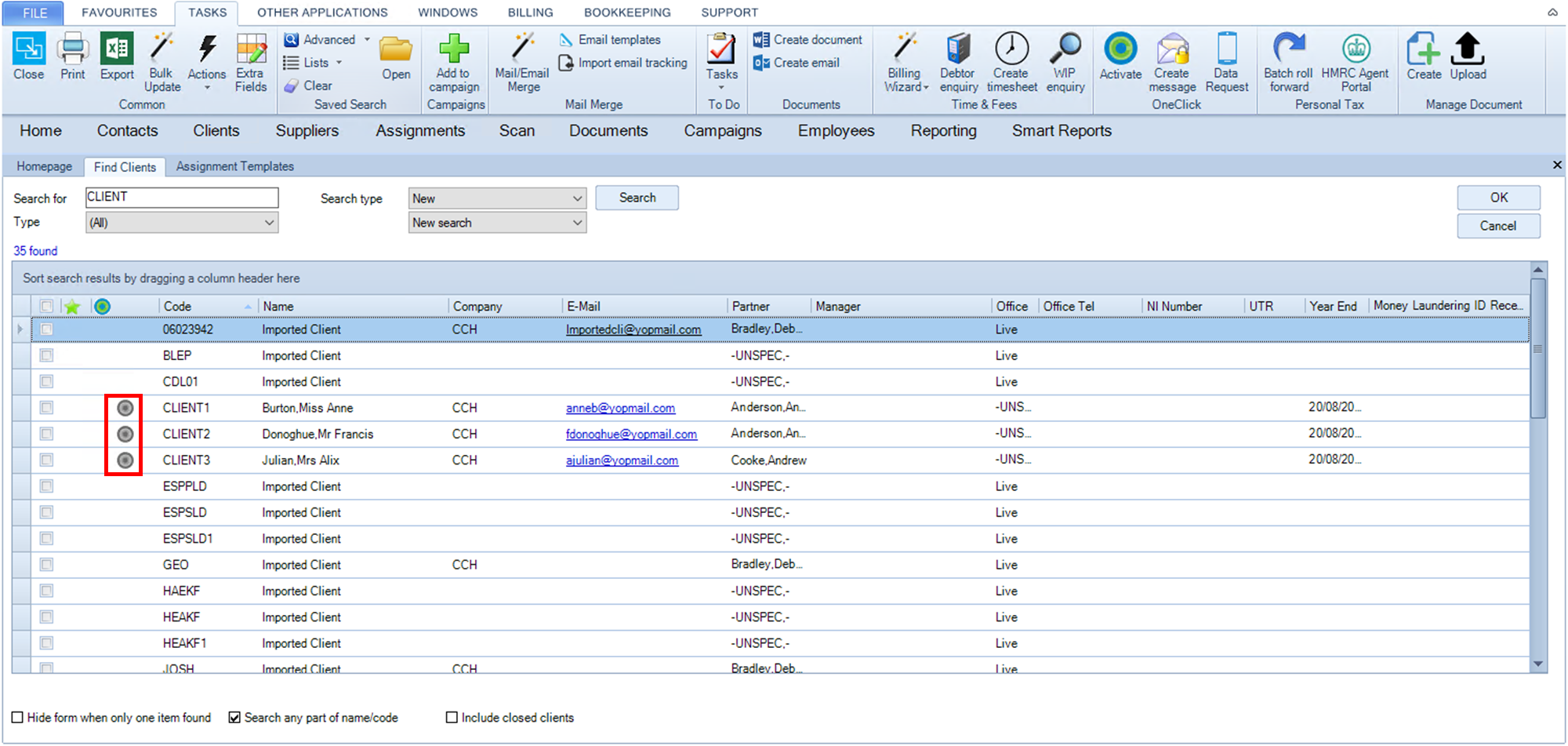Image resolution: width=1568 pixels, height=746 pixels.
Task: Open OneClick Data Request
Action: 1227,48
